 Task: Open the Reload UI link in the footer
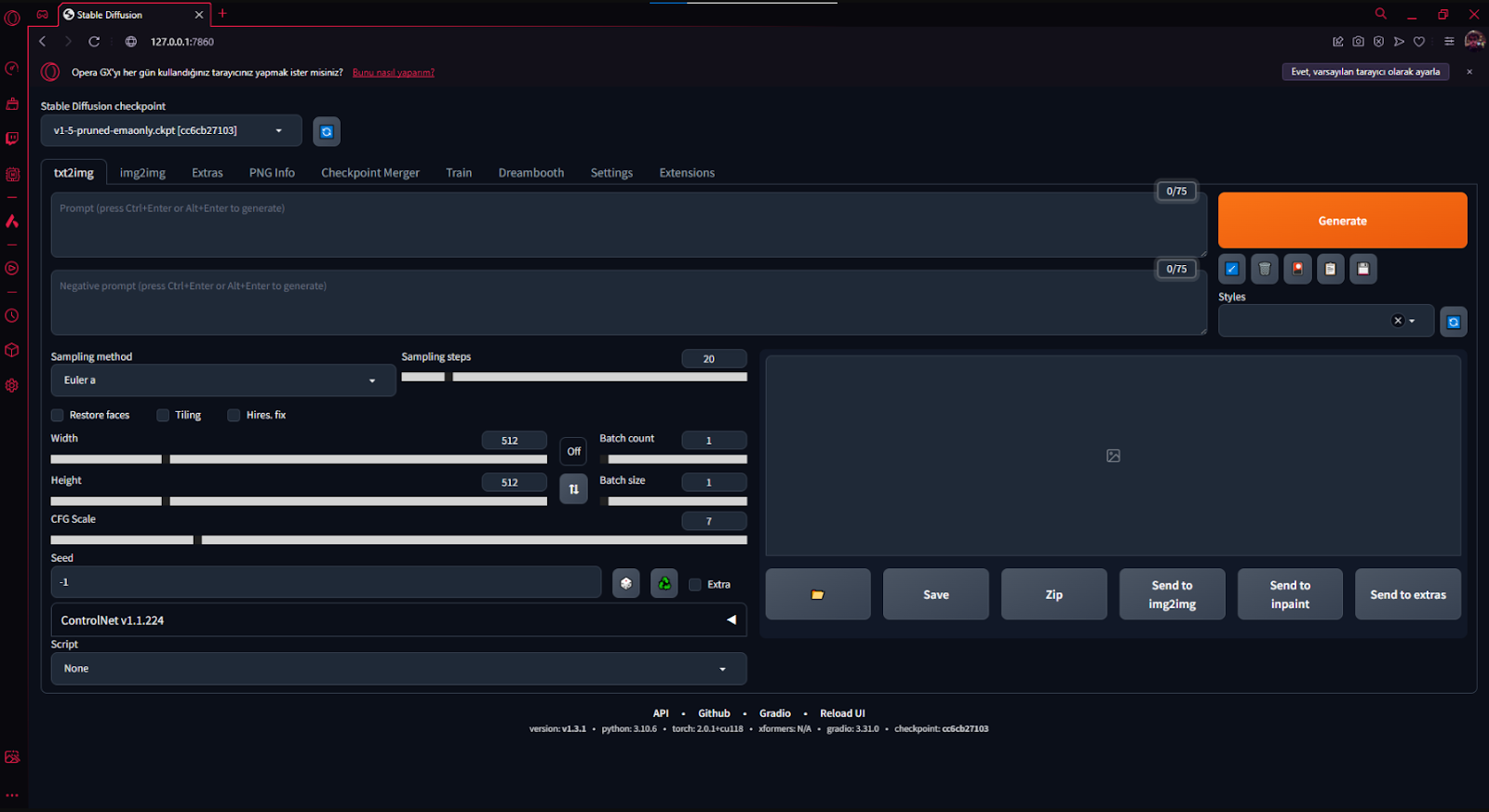(842, 713)
